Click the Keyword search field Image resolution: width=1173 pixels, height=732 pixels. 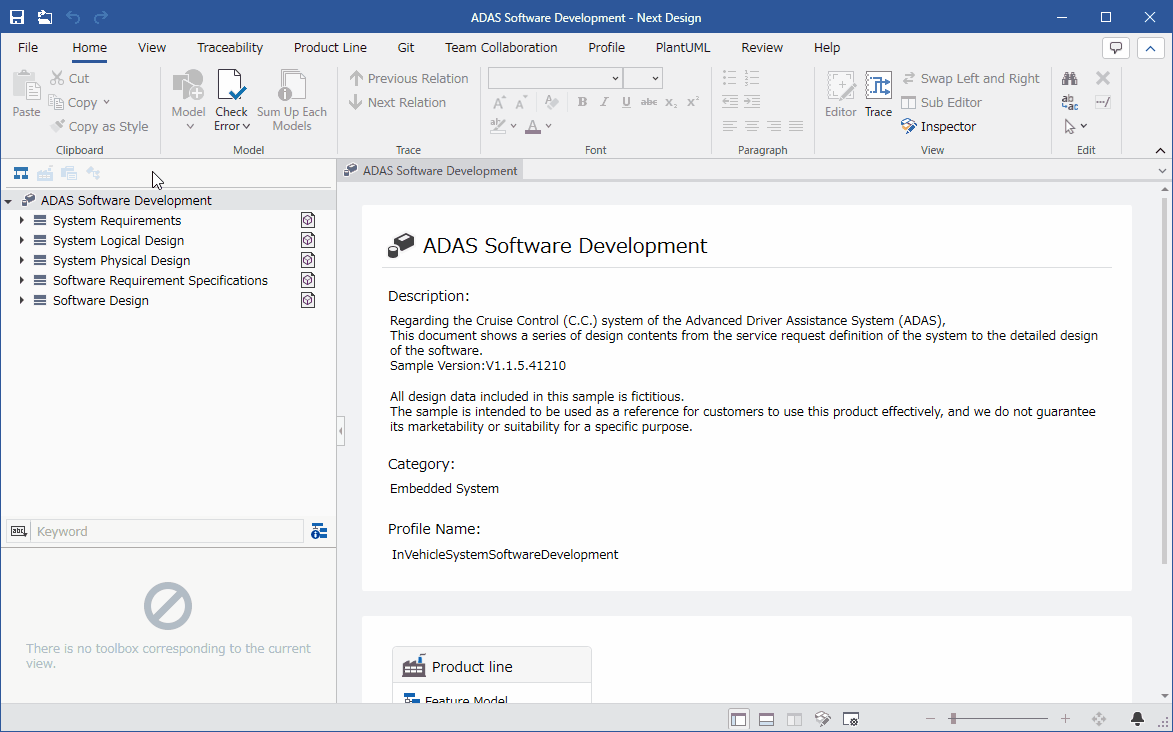click(168, 531)
